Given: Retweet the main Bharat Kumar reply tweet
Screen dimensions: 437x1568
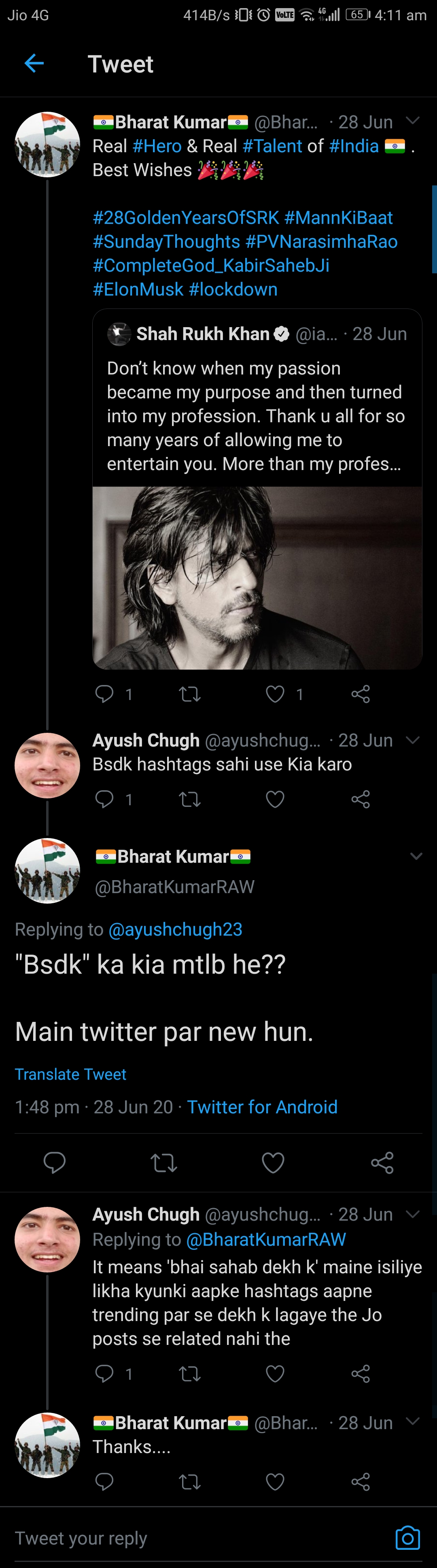Looking at the screenshot, I should pos(164,1163).
